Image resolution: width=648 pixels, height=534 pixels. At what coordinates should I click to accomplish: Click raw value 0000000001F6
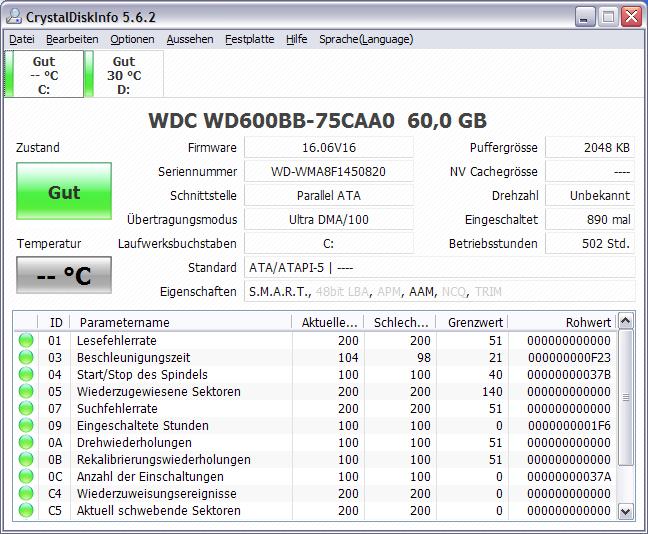coord(569,425)
